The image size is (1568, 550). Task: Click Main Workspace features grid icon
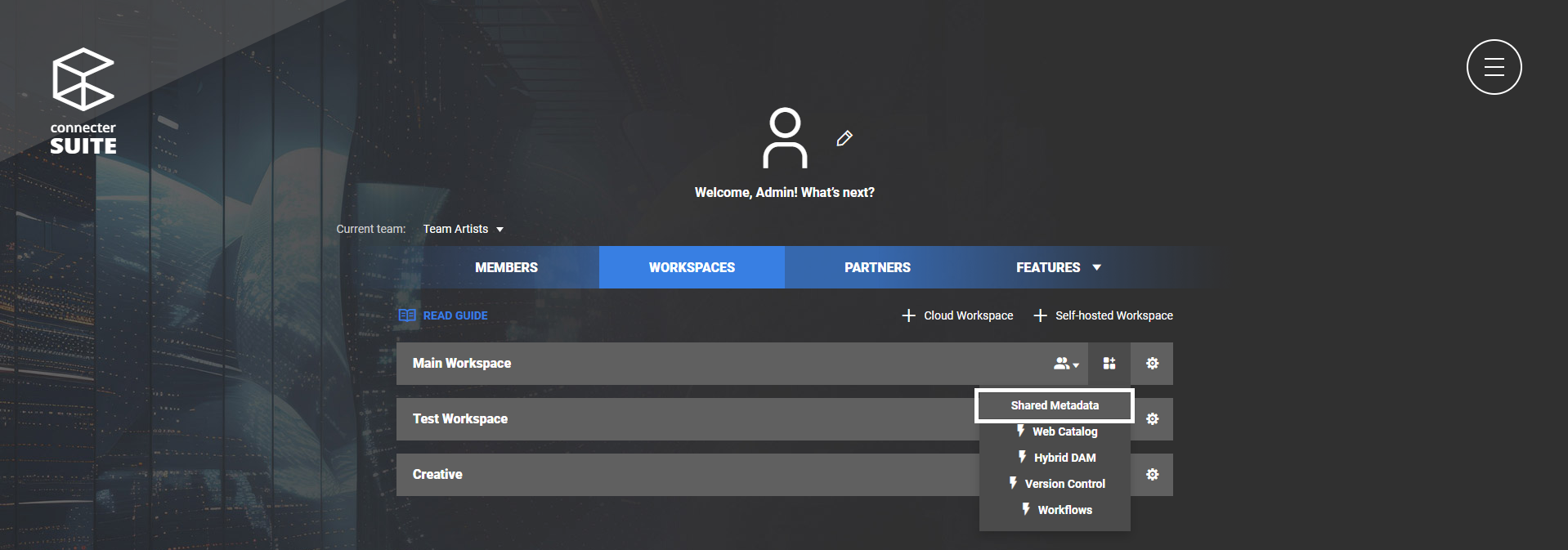pyautogui.click(x=1109, y=364)
